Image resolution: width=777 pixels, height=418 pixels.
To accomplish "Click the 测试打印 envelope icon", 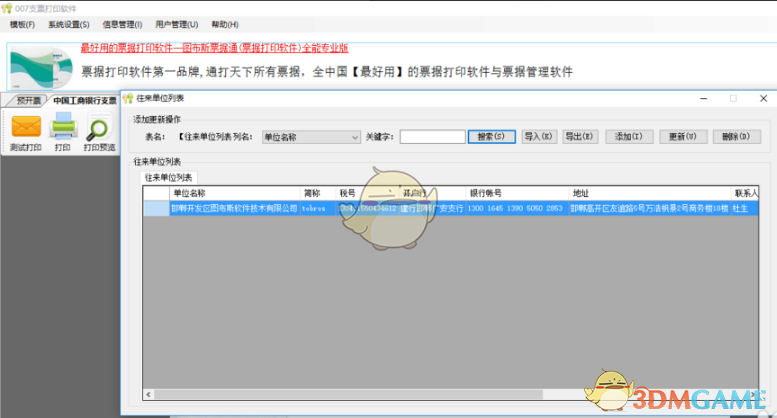I will tap(26, 126).
